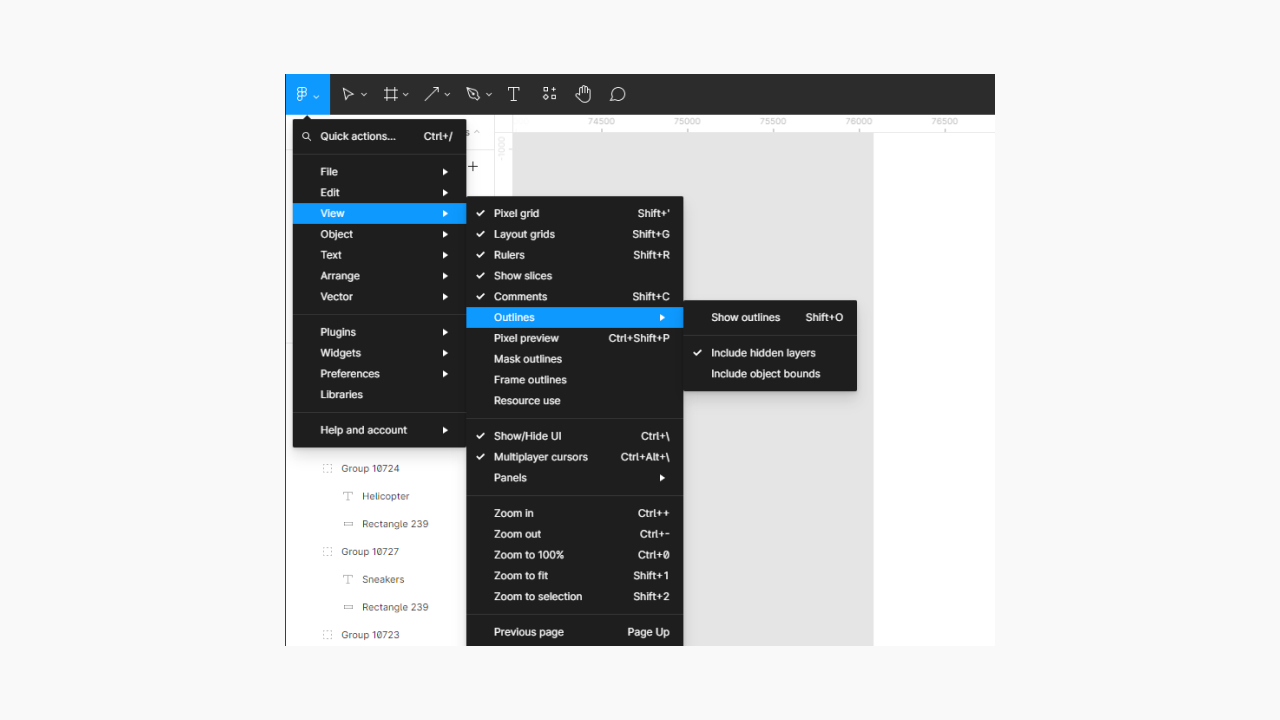
Task: Activate the Hand tool
Action: click(584, 93)
